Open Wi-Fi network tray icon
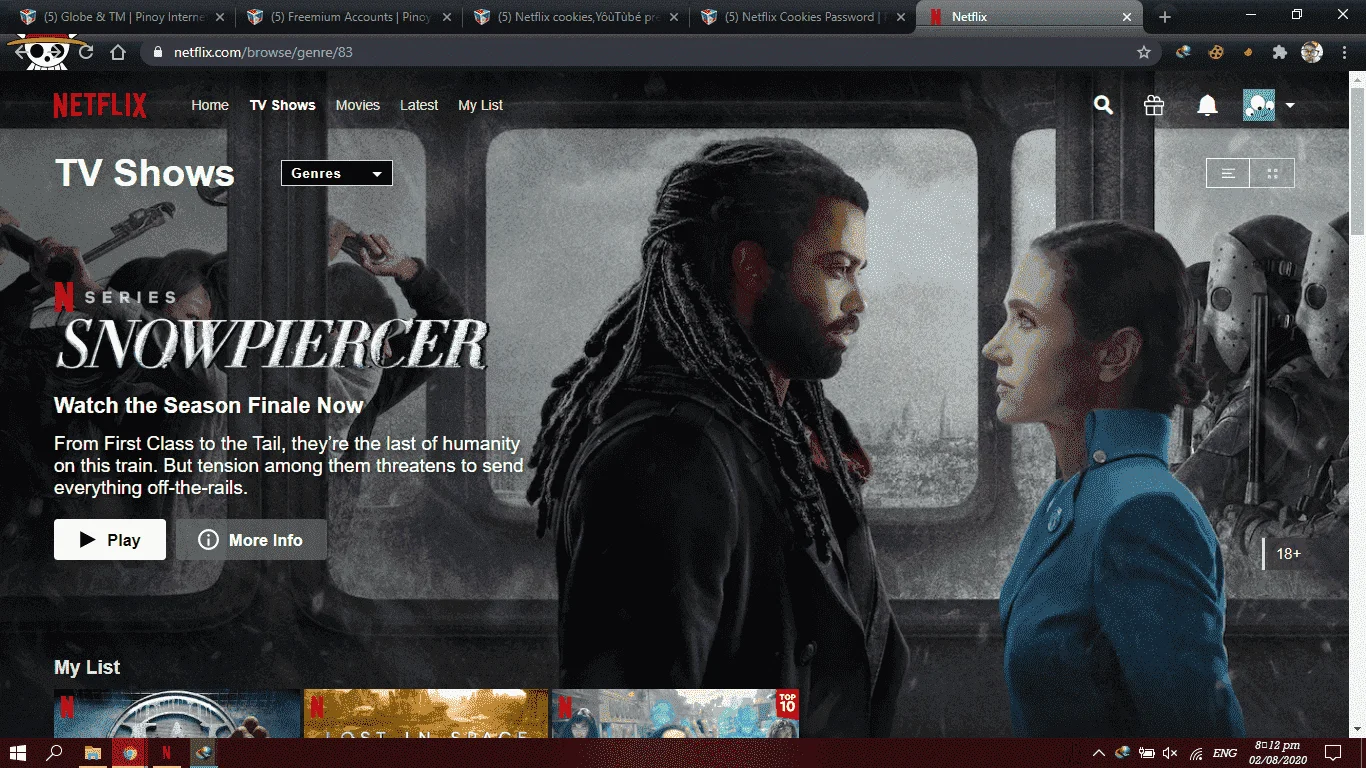Image resolution: width=1366 pixels, height=768 pixels. pos(1196,752)
